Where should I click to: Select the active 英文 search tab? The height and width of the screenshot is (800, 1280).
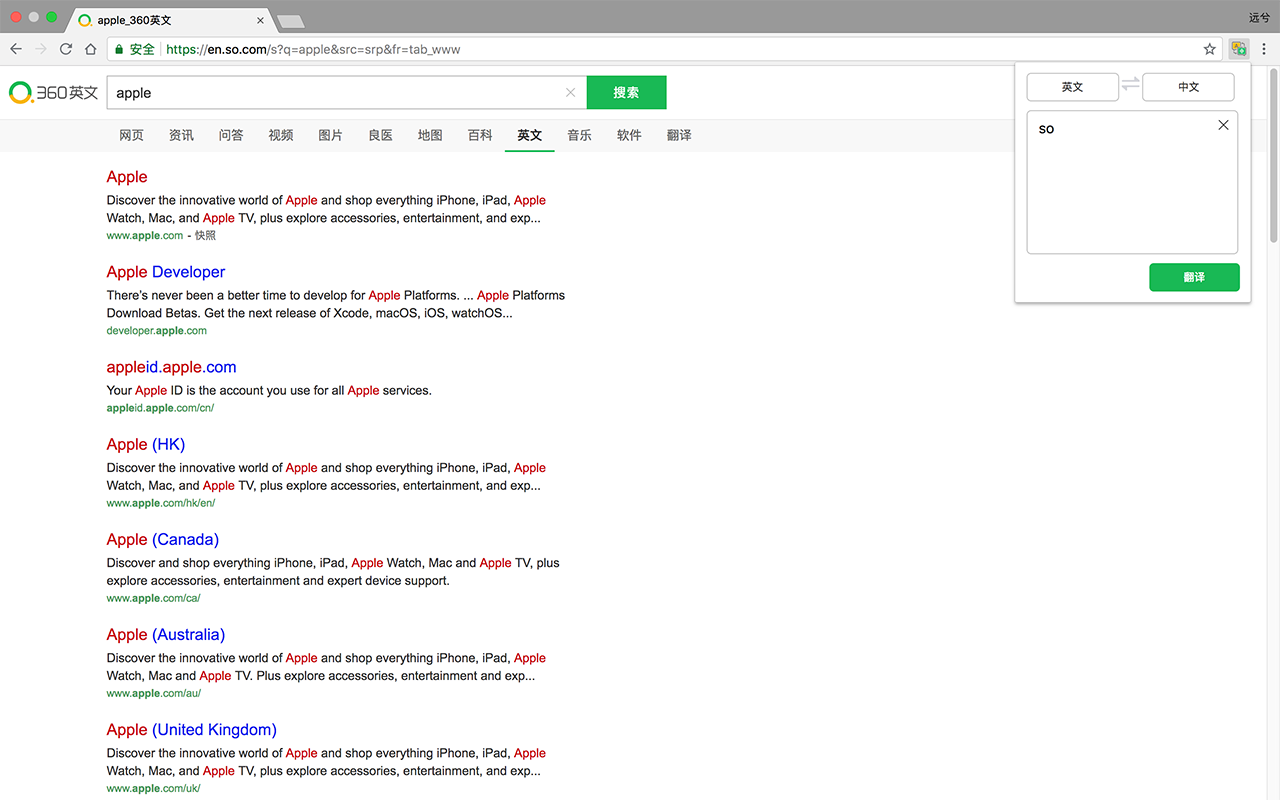[x=530, y=135]
